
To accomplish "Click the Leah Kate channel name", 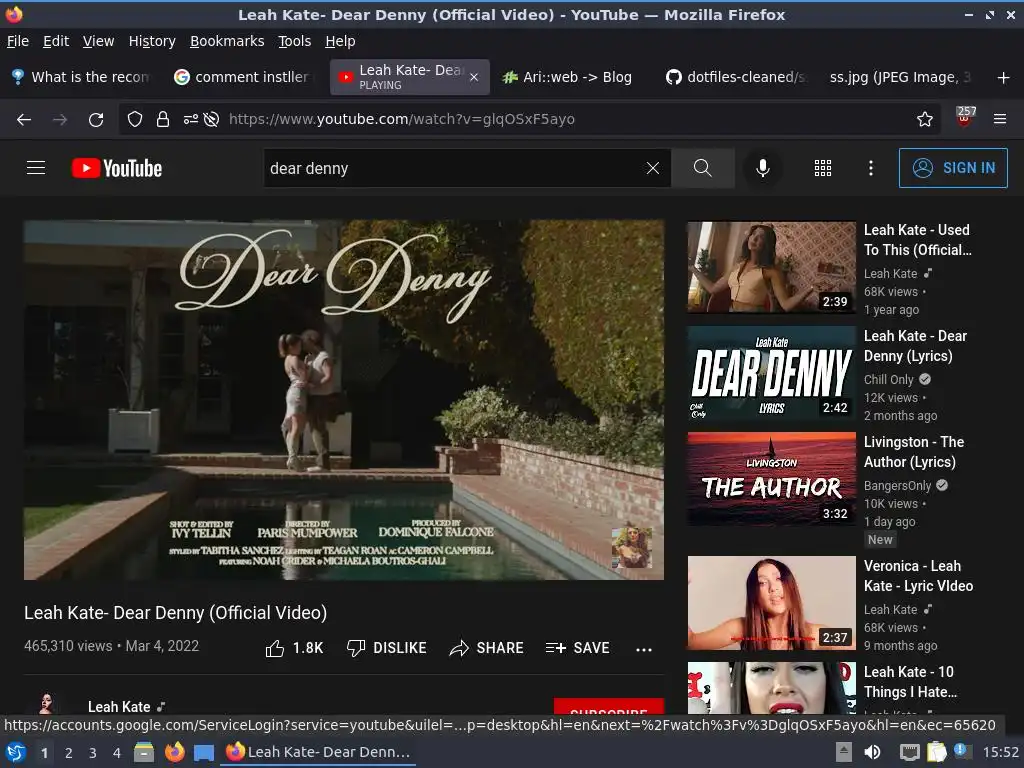I will click(119, 706).
